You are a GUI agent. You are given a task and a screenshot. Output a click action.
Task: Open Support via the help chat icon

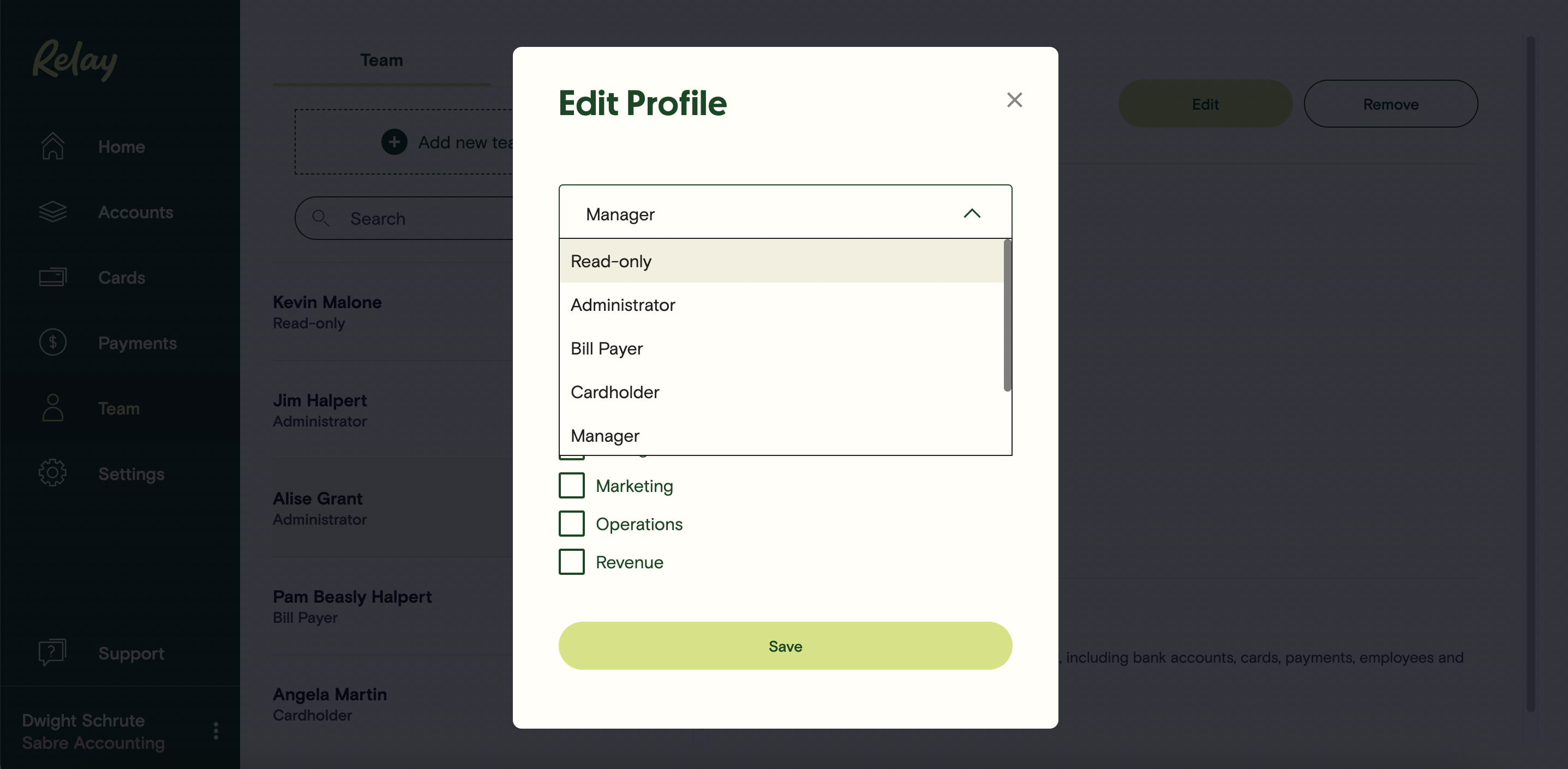[x=52, y=652]
